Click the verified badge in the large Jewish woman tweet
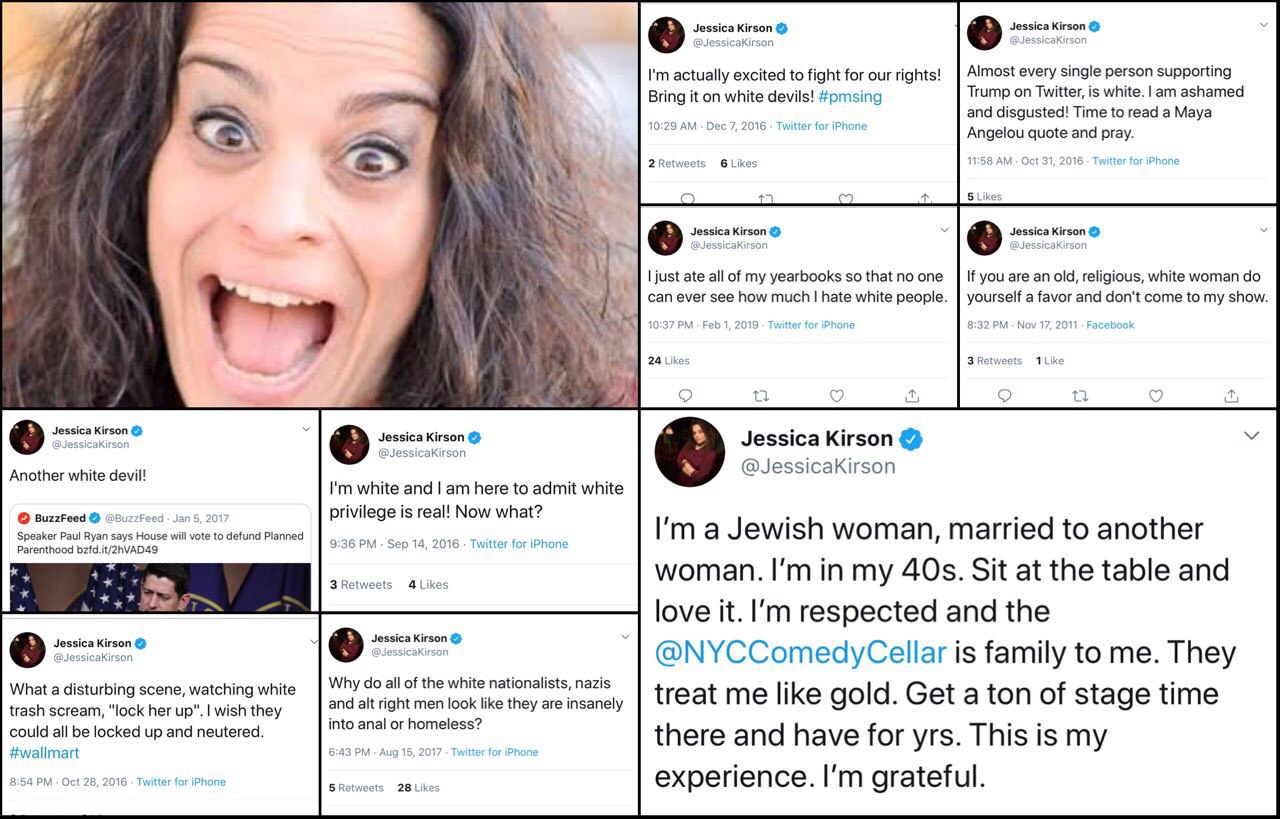Viewport: 1280px width, 819px height. point(910,438)
